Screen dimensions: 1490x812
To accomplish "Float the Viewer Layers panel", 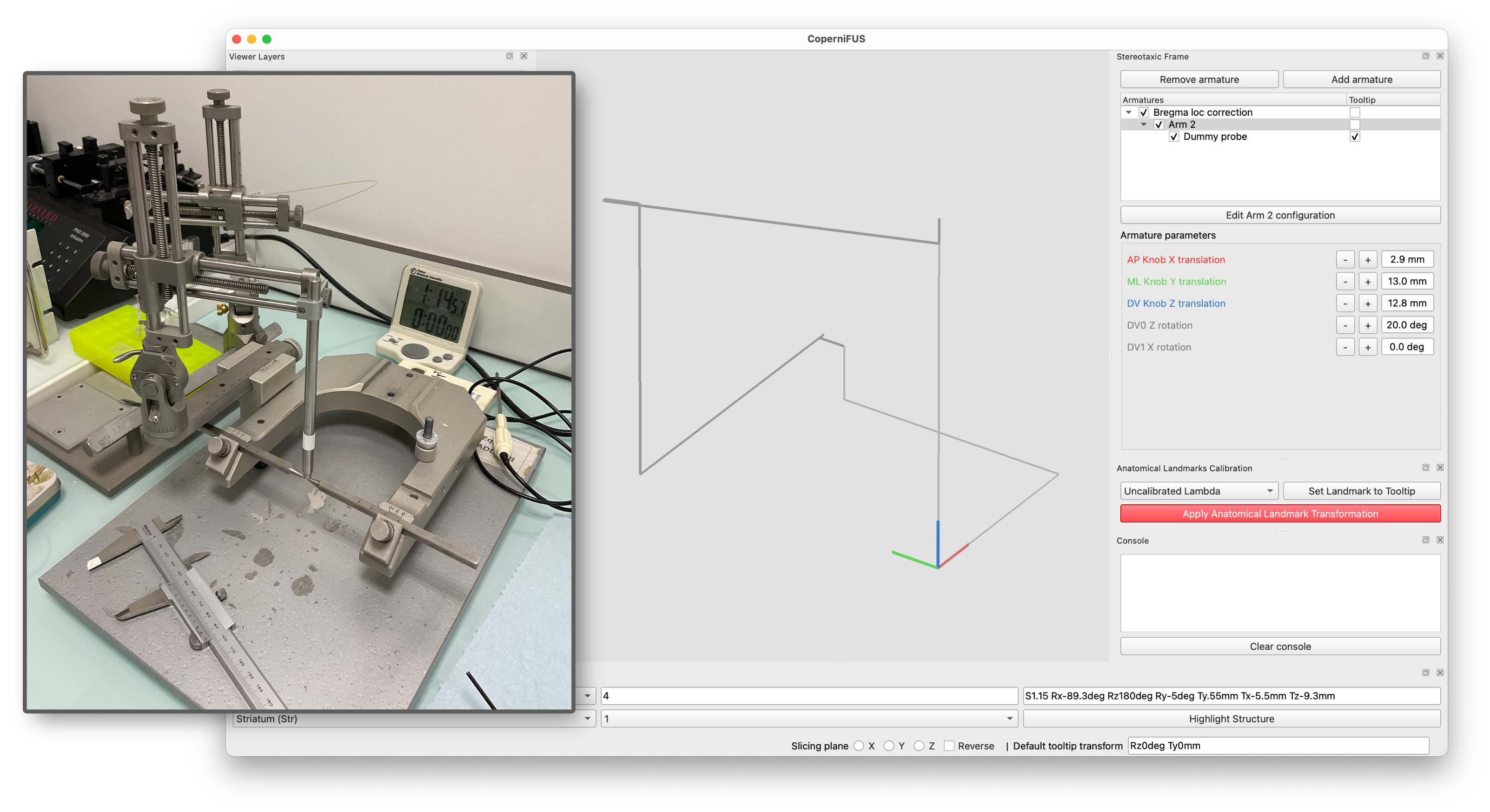I will (x=510, y=56).
